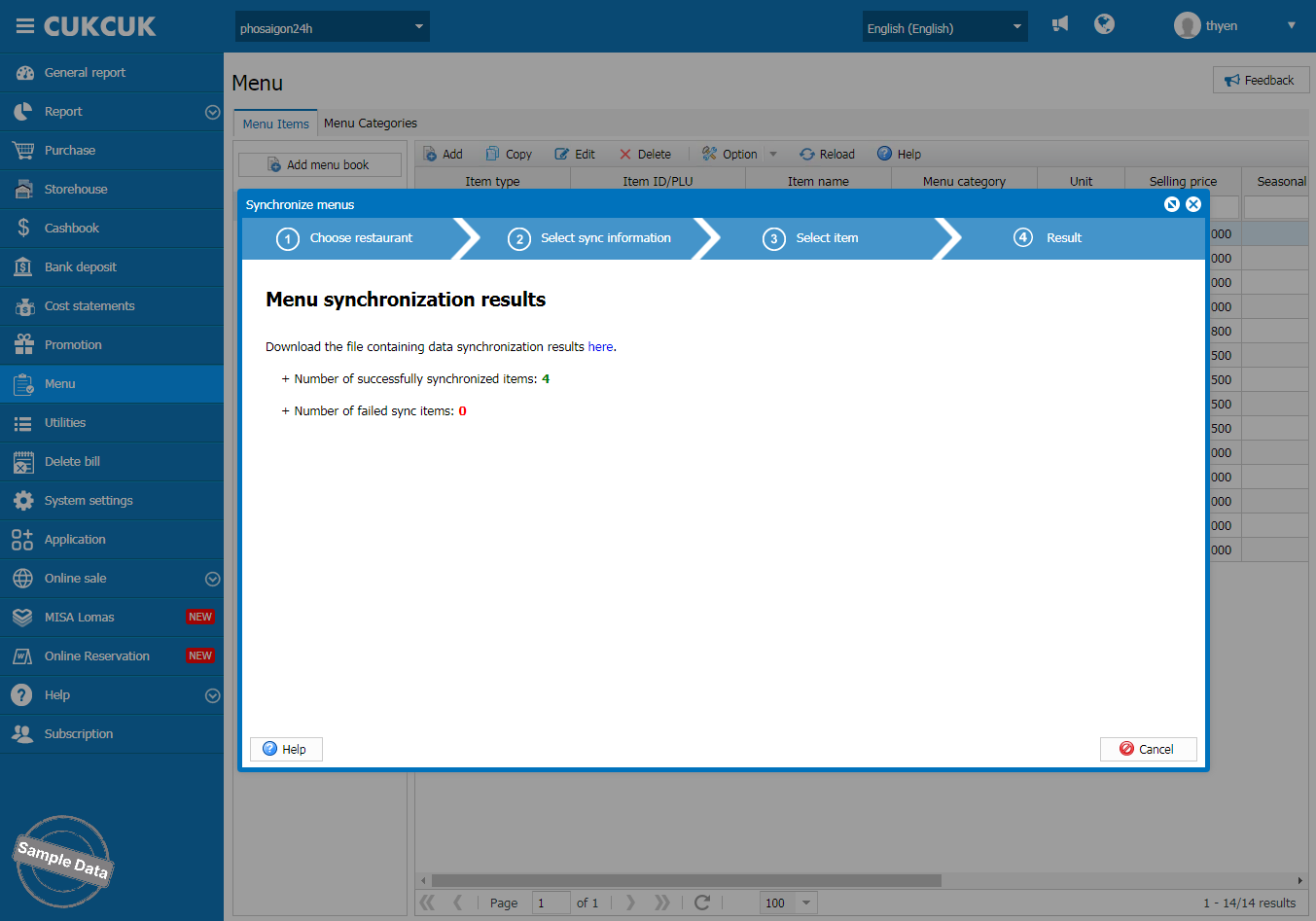Click Copy in the menu toolbar
Image resolution: width=1316 pixels, height=921 pixels.
[509, 154]
